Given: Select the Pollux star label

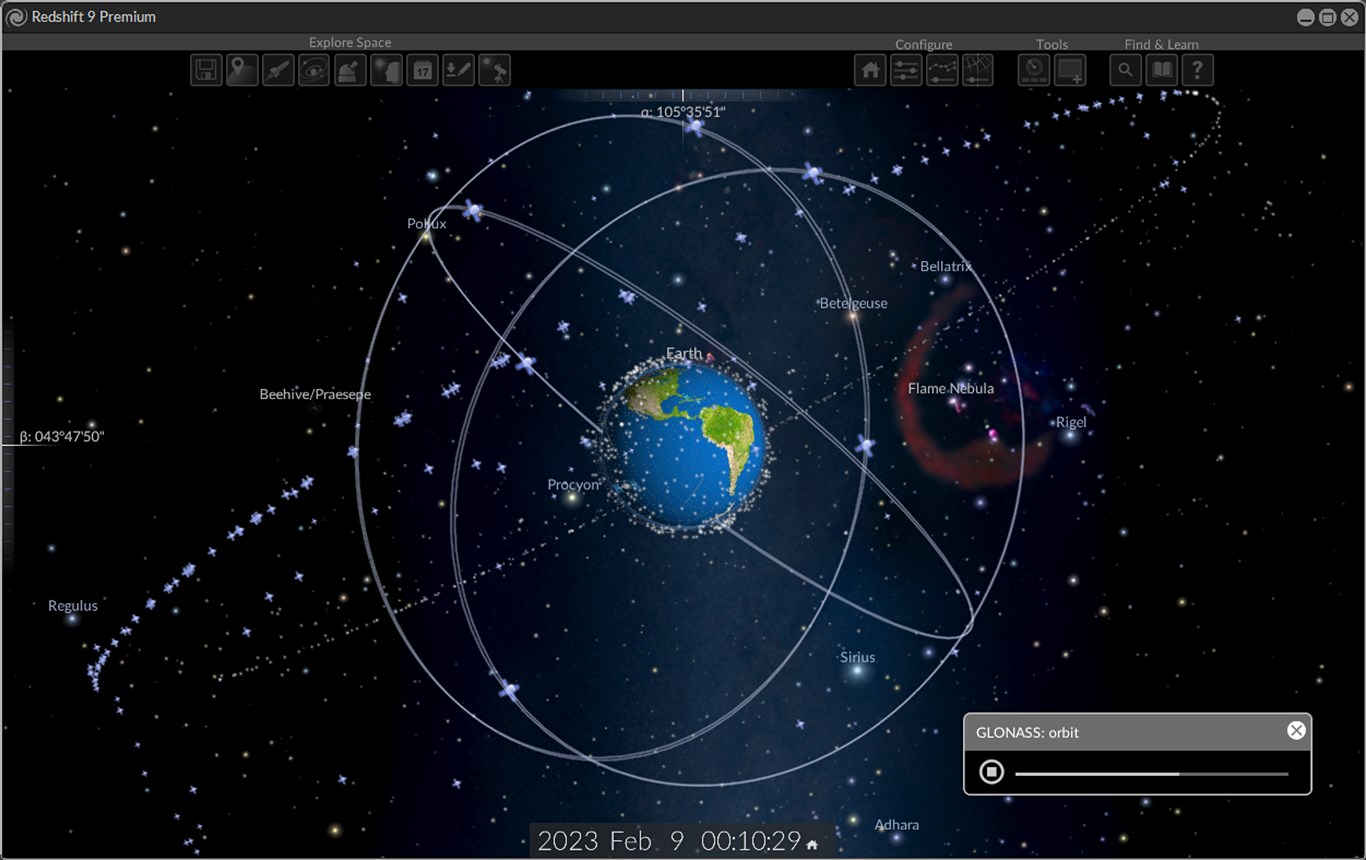Looking at the screenshot, I should (427, 224).
